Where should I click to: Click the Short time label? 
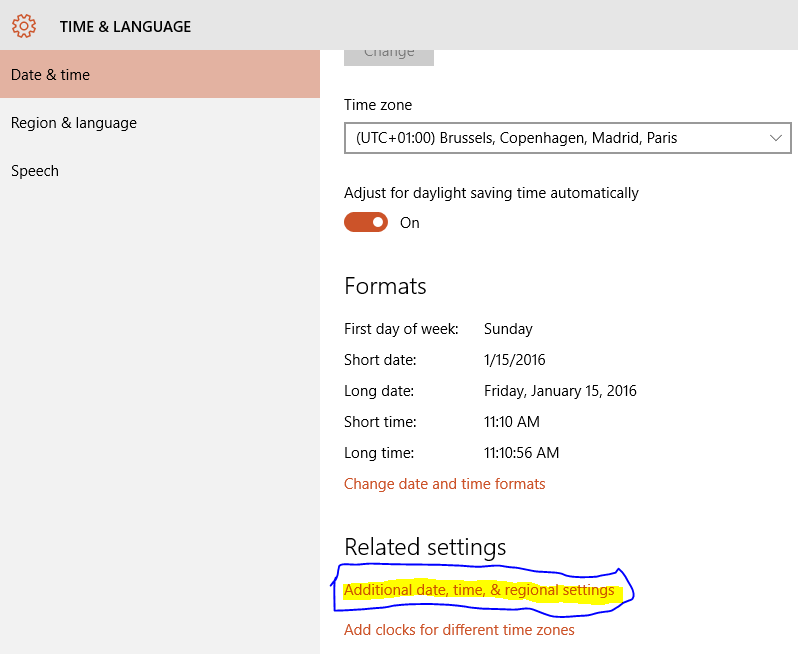tap(380, 422)
